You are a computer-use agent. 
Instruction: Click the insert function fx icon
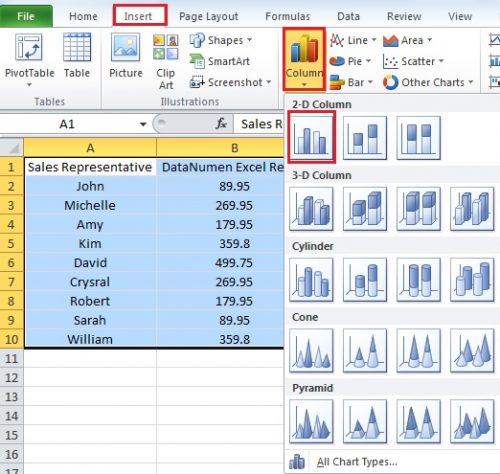coord(221,124)
